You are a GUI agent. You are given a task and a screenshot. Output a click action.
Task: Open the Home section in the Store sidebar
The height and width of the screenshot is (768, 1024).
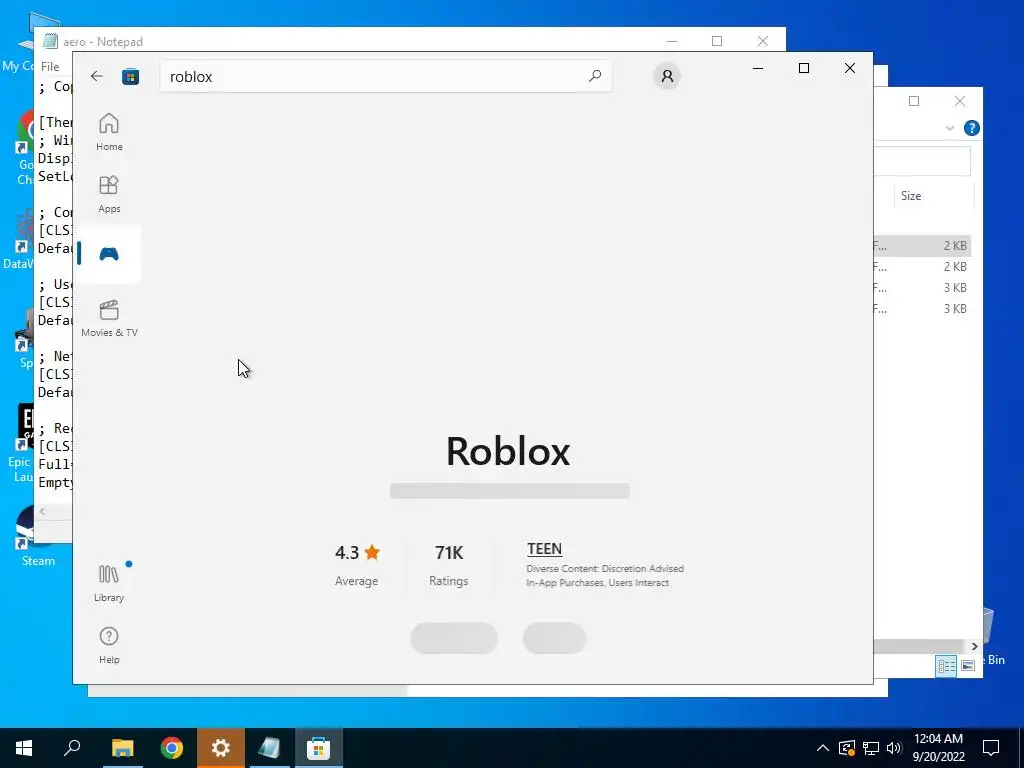click(x=109, y=132)
